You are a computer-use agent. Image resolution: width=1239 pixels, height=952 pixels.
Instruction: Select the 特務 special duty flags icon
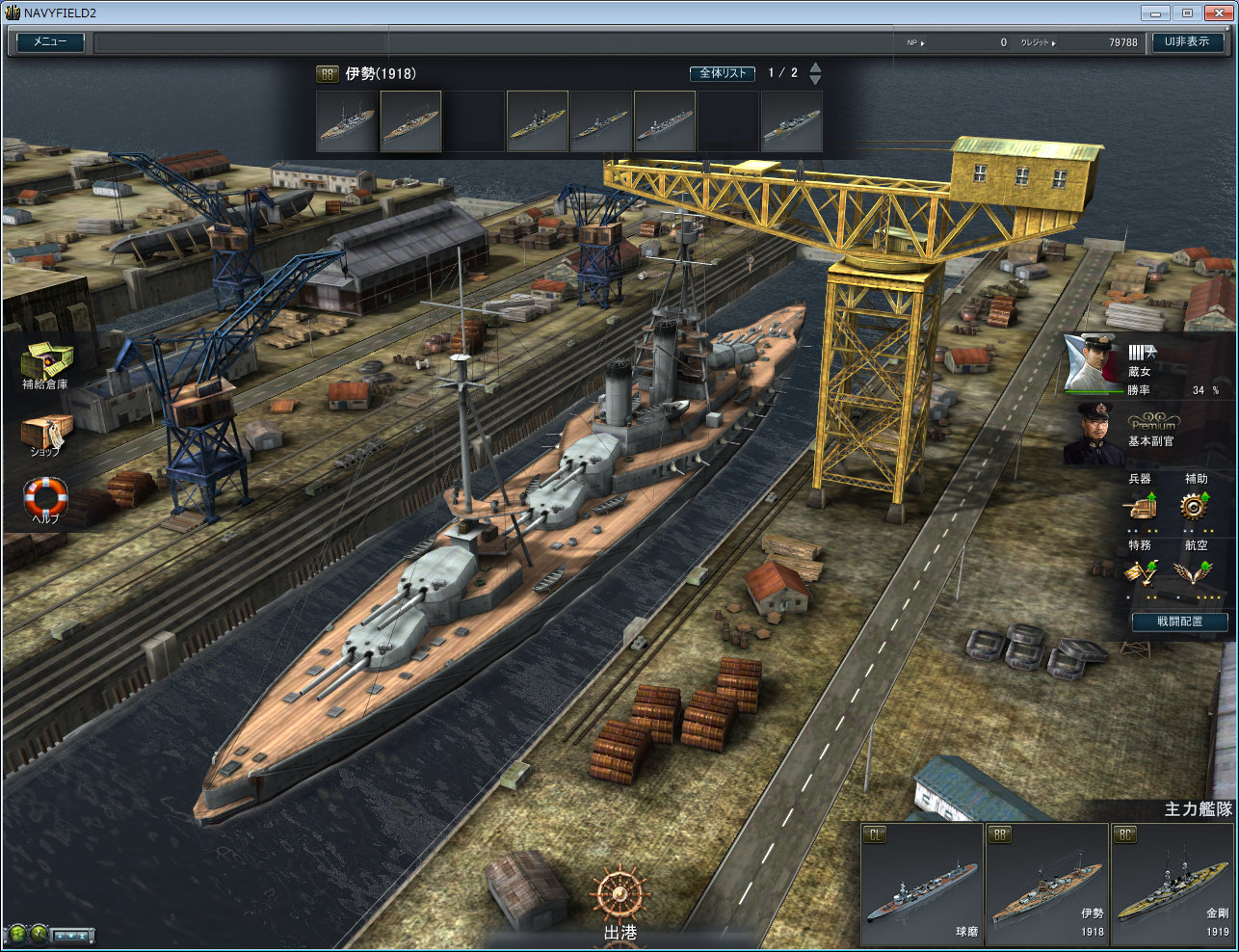point(1140,572)
